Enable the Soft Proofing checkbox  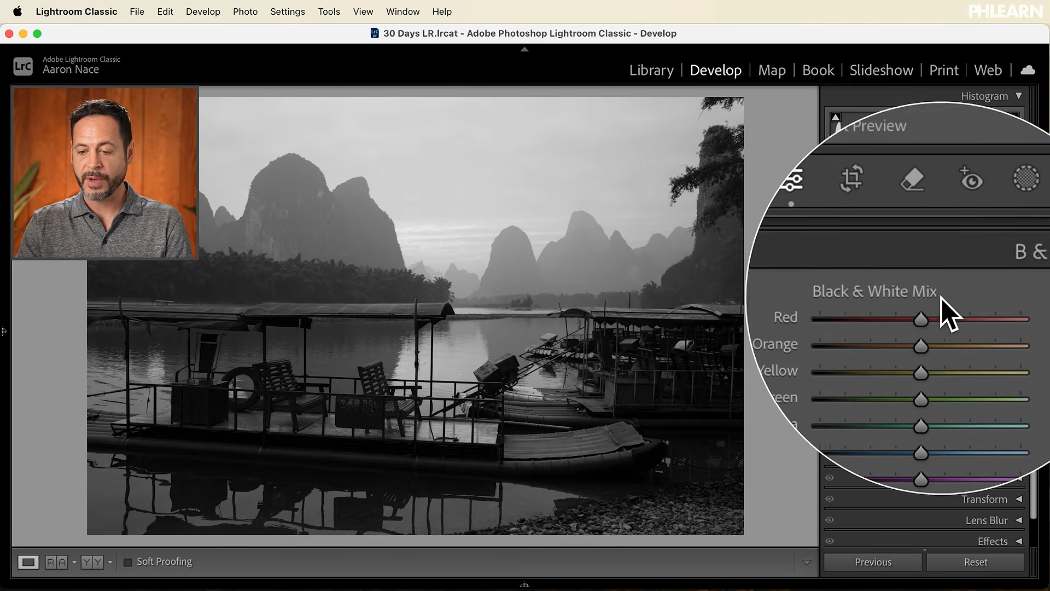[x=127, y=562]
